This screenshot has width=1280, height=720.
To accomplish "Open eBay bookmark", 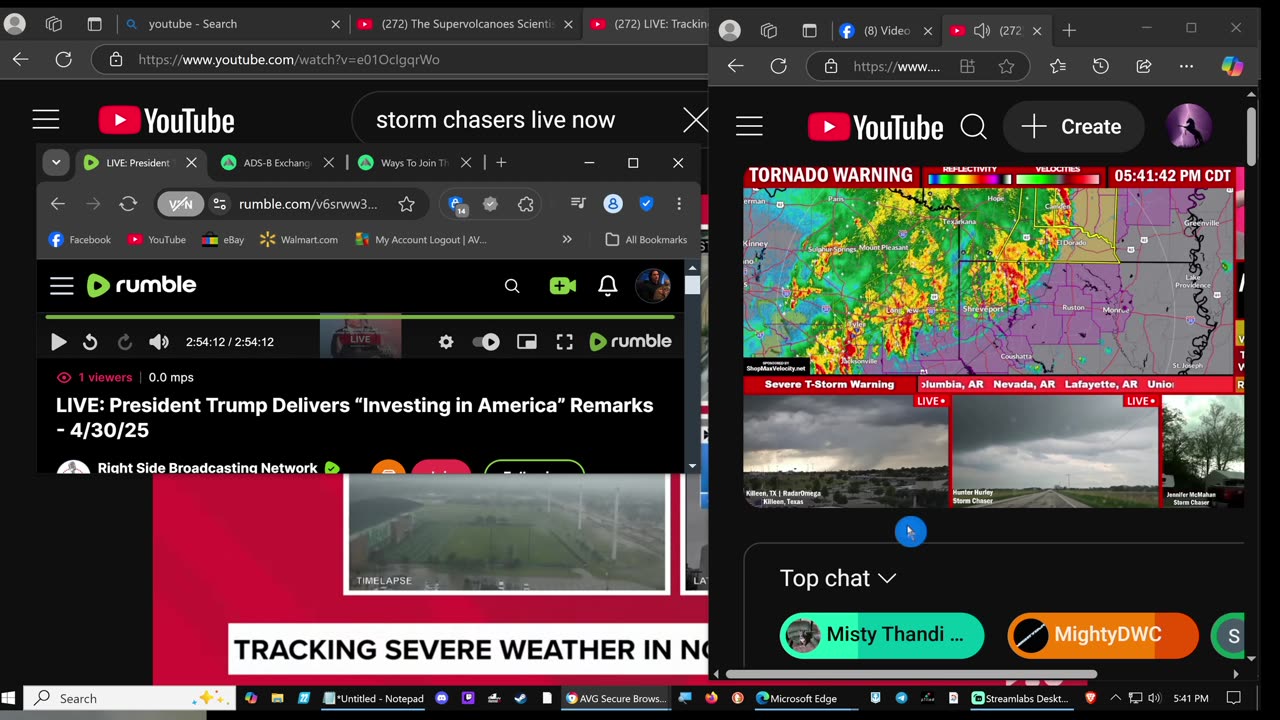I will pyautogui.click(x=223, y=240).
